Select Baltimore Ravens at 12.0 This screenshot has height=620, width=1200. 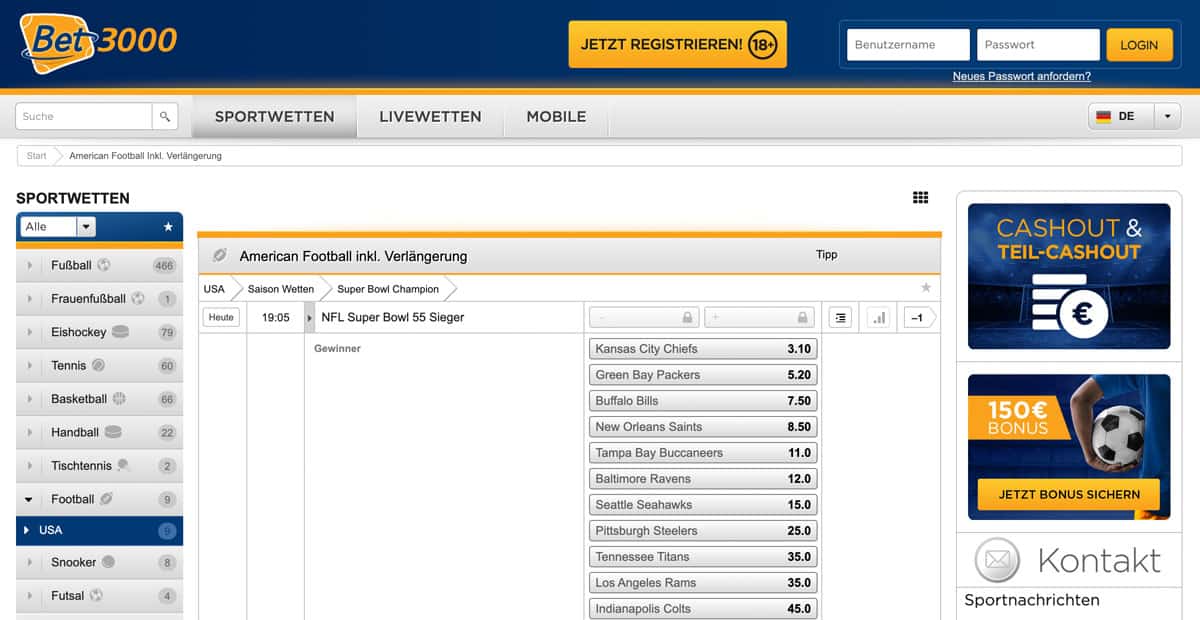702,479
